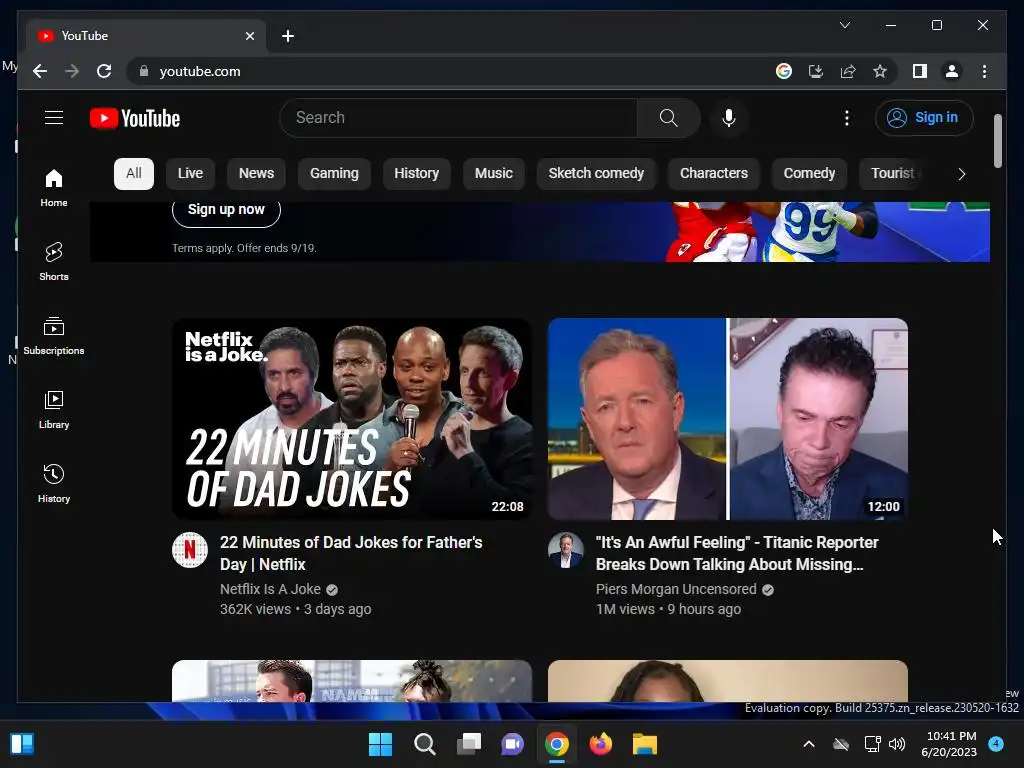Show hidden system tray icons
The width and height of the screenshot is (1024, 768).
tap(808, 744)
